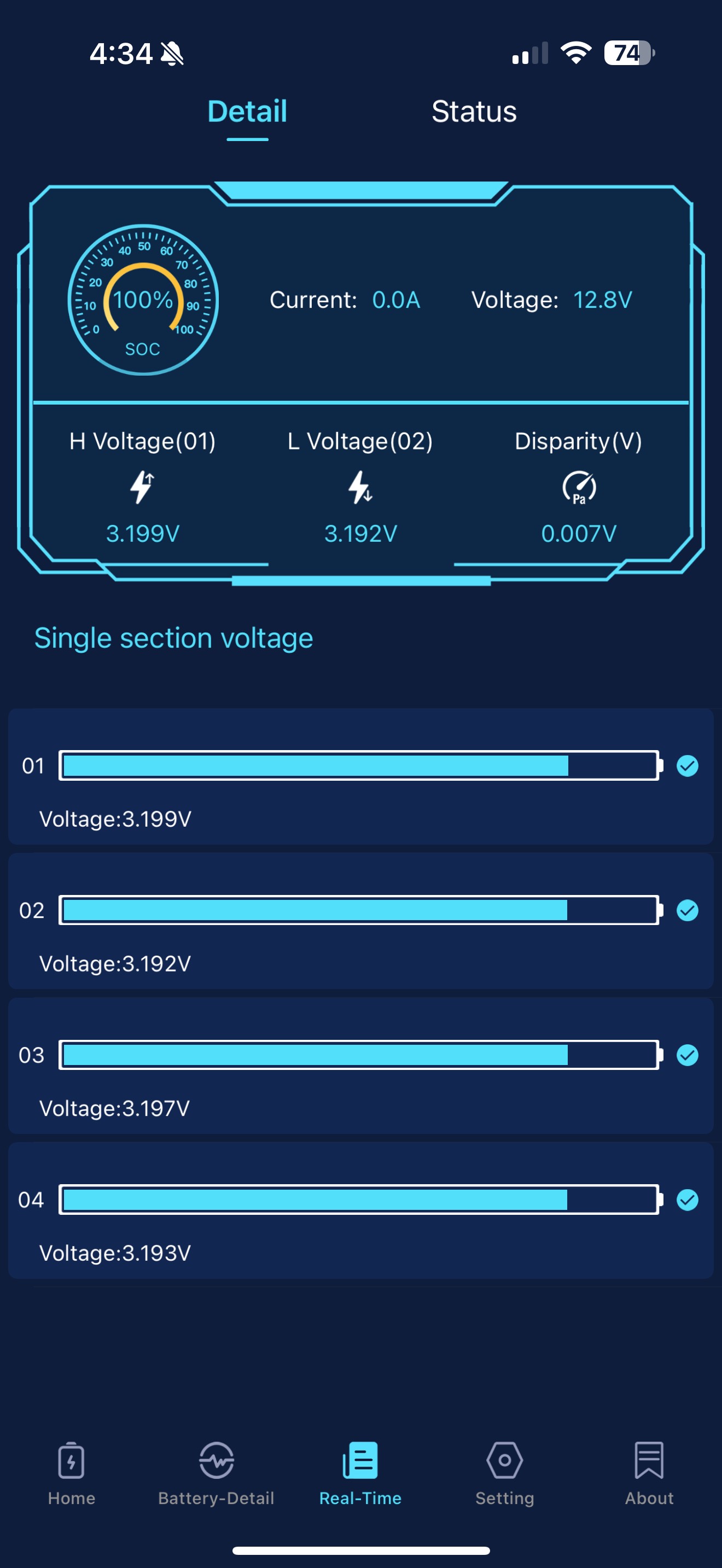The image size is (722, 1568).
Task: Tap the cell 03 check mark
Action: (x=688, y=1055)
